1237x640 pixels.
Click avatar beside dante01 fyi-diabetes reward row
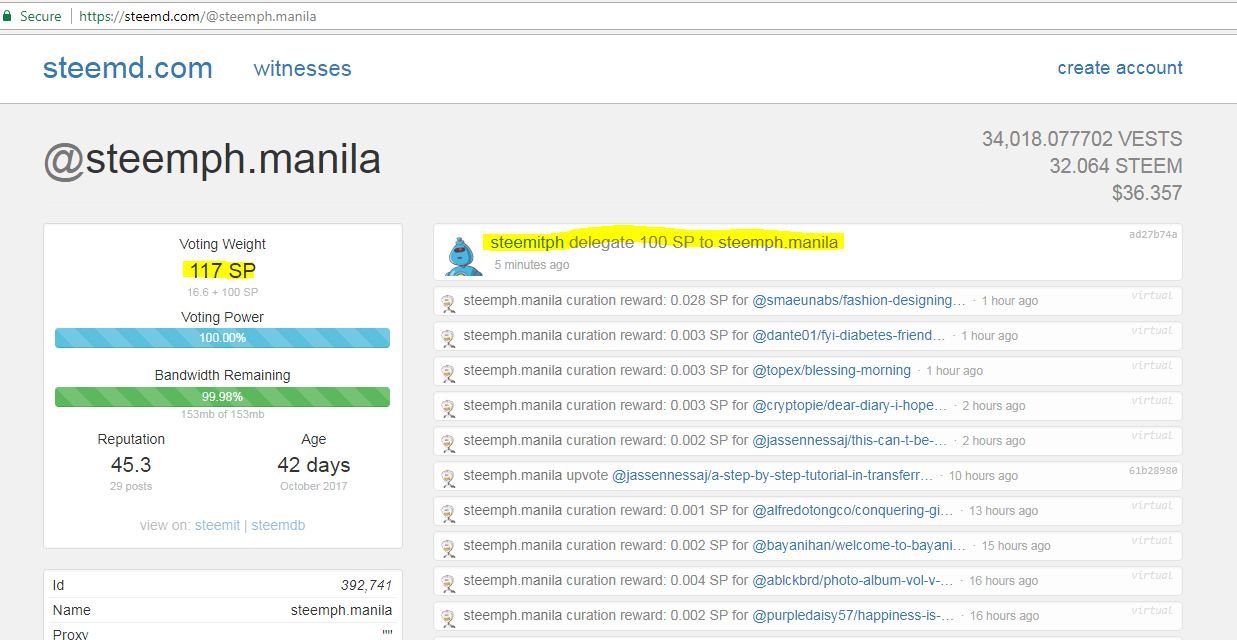(x=449, y=336)
